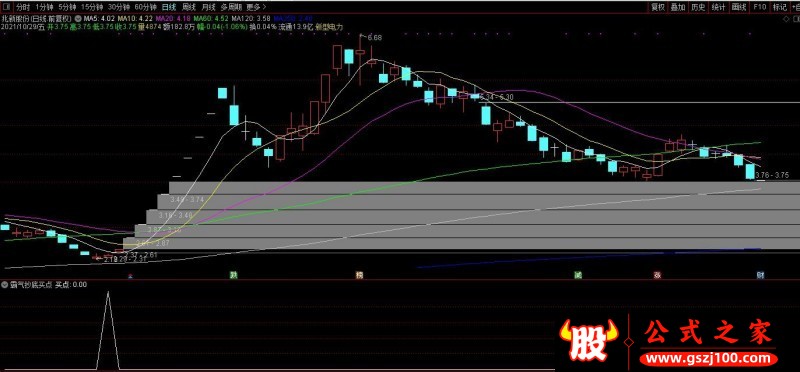
Task: Click the red event marker near bottom right
Action: tap(658, 275)
